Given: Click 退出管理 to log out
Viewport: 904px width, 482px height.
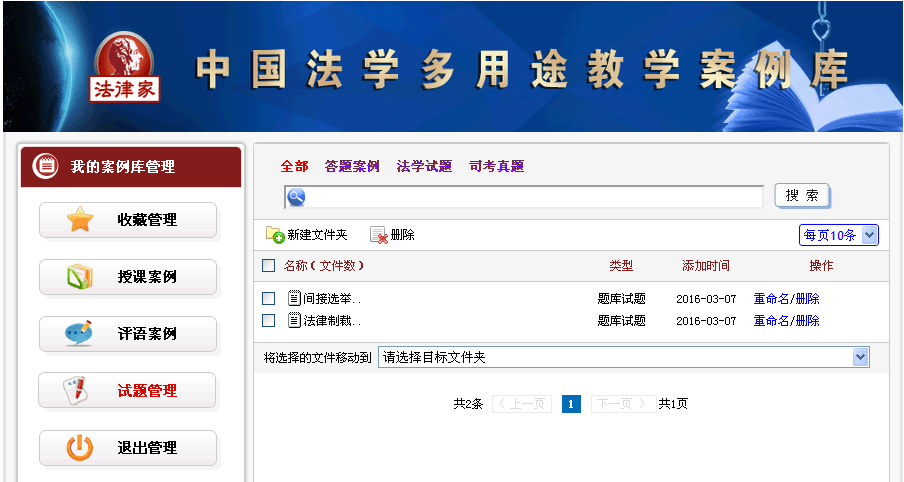Looking at the screenshot, I should 128,448.
